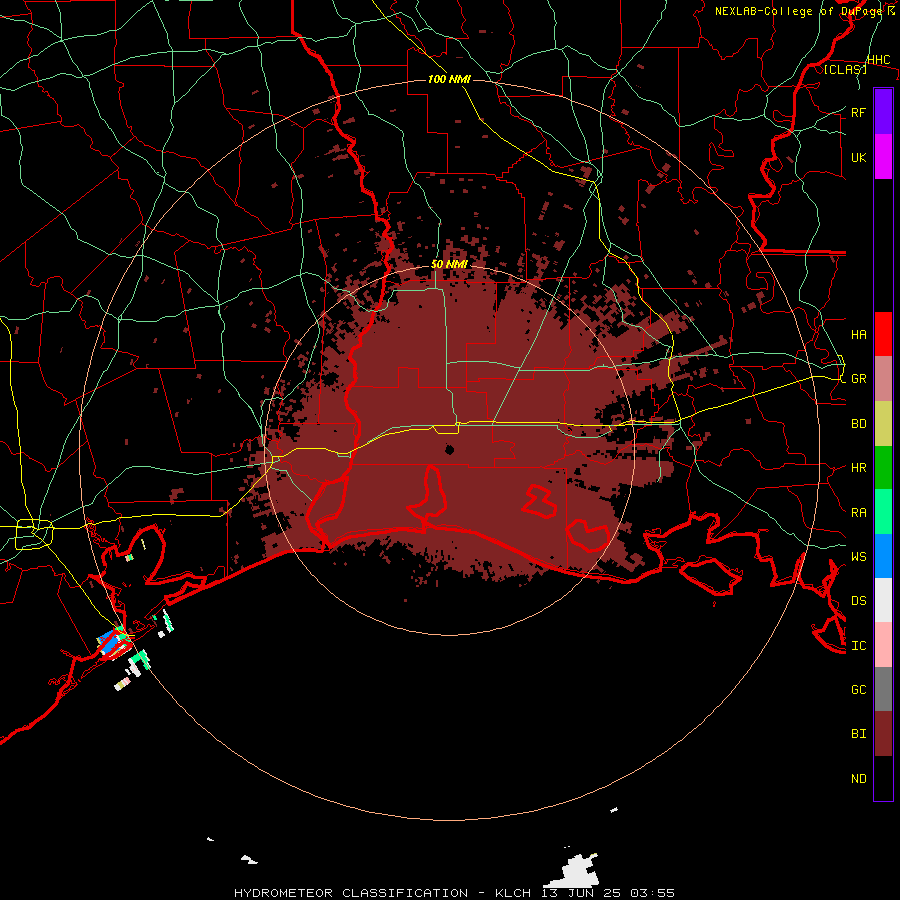Click the BI legend label
Screen dimensions: 900x900
click(x=858, y=734)
